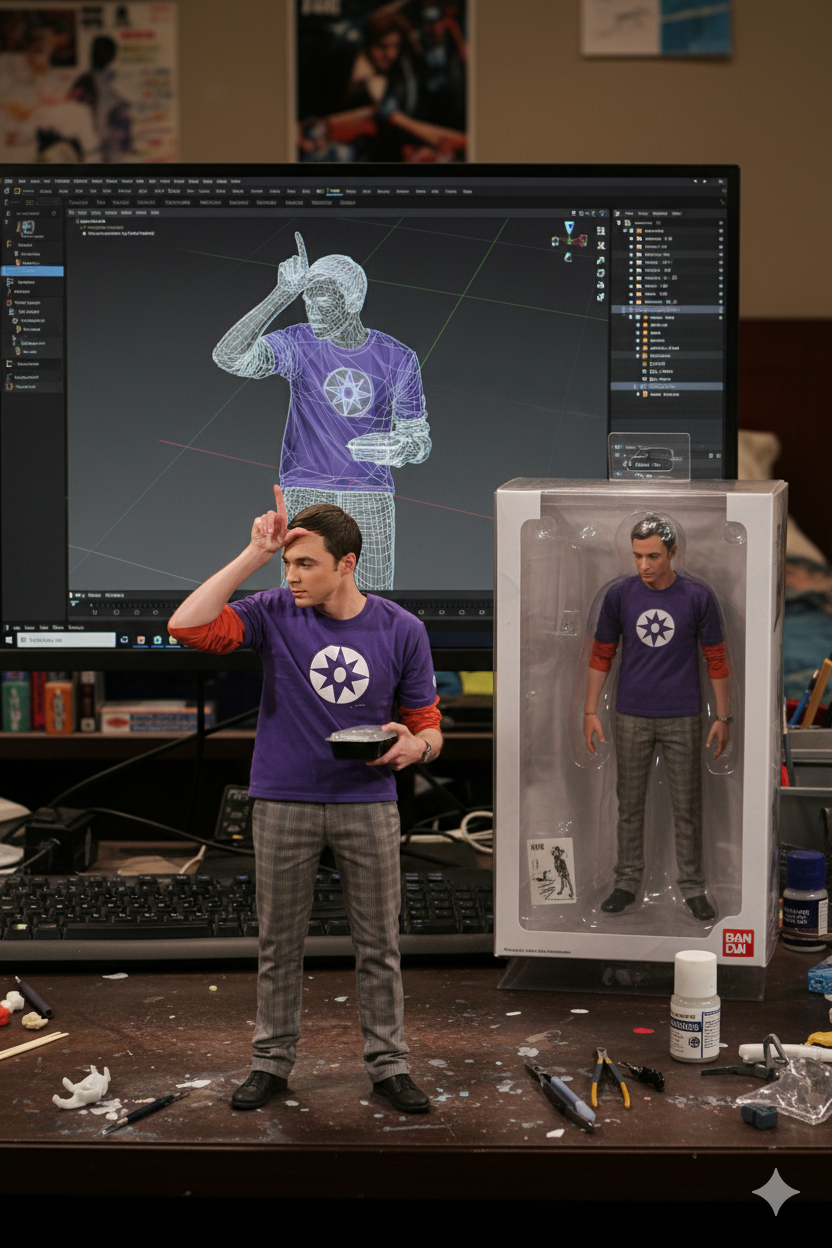Click the topmost icon in viewport navigation column

coord(600,231)
